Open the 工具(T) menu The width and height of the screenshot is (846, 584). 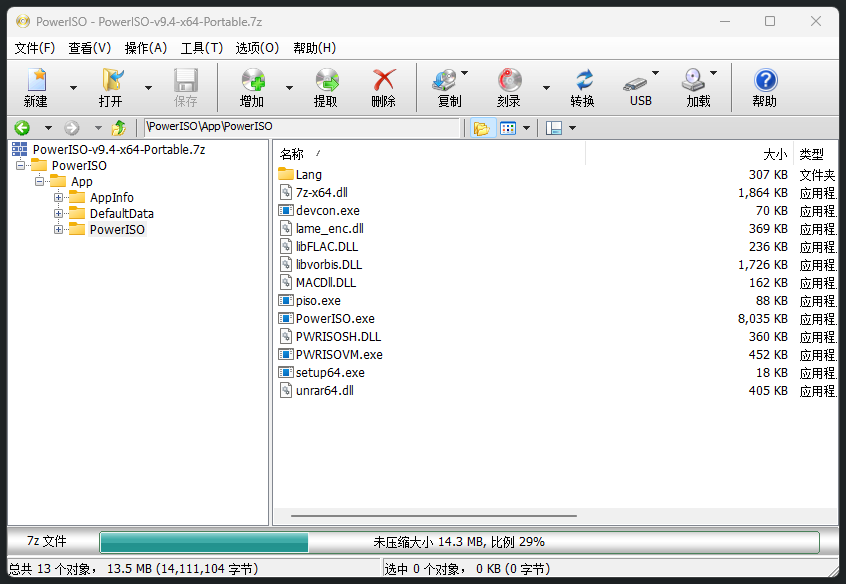pos(201,48)
